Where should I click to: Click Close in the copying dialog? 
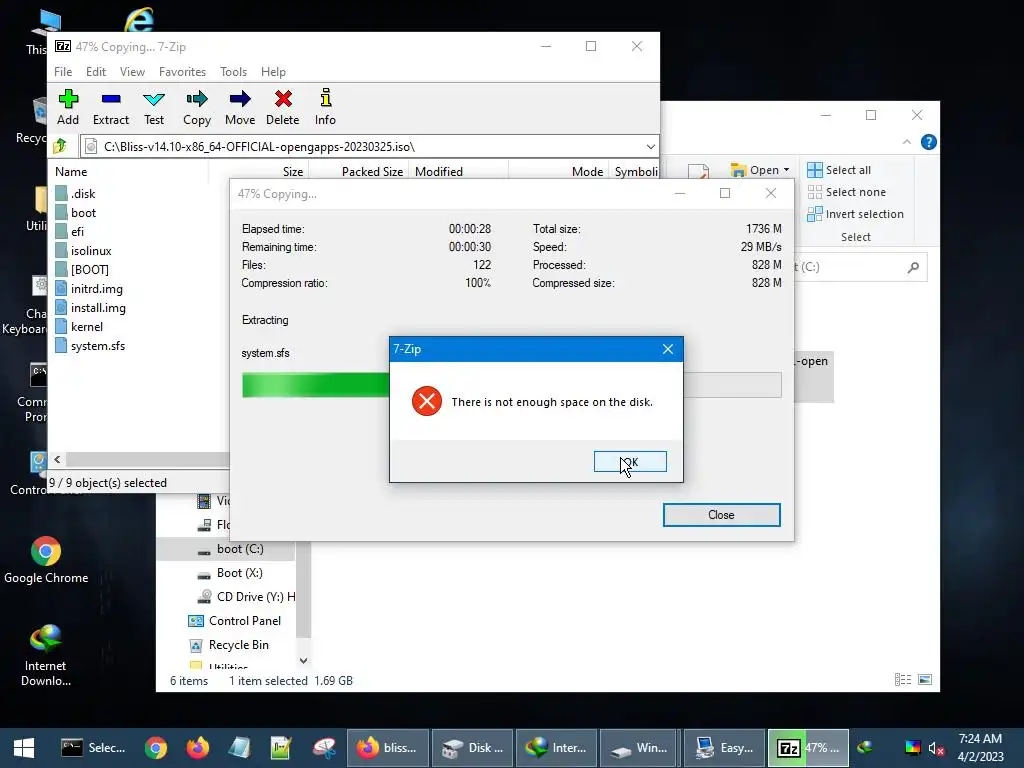[x=721, y=515]
